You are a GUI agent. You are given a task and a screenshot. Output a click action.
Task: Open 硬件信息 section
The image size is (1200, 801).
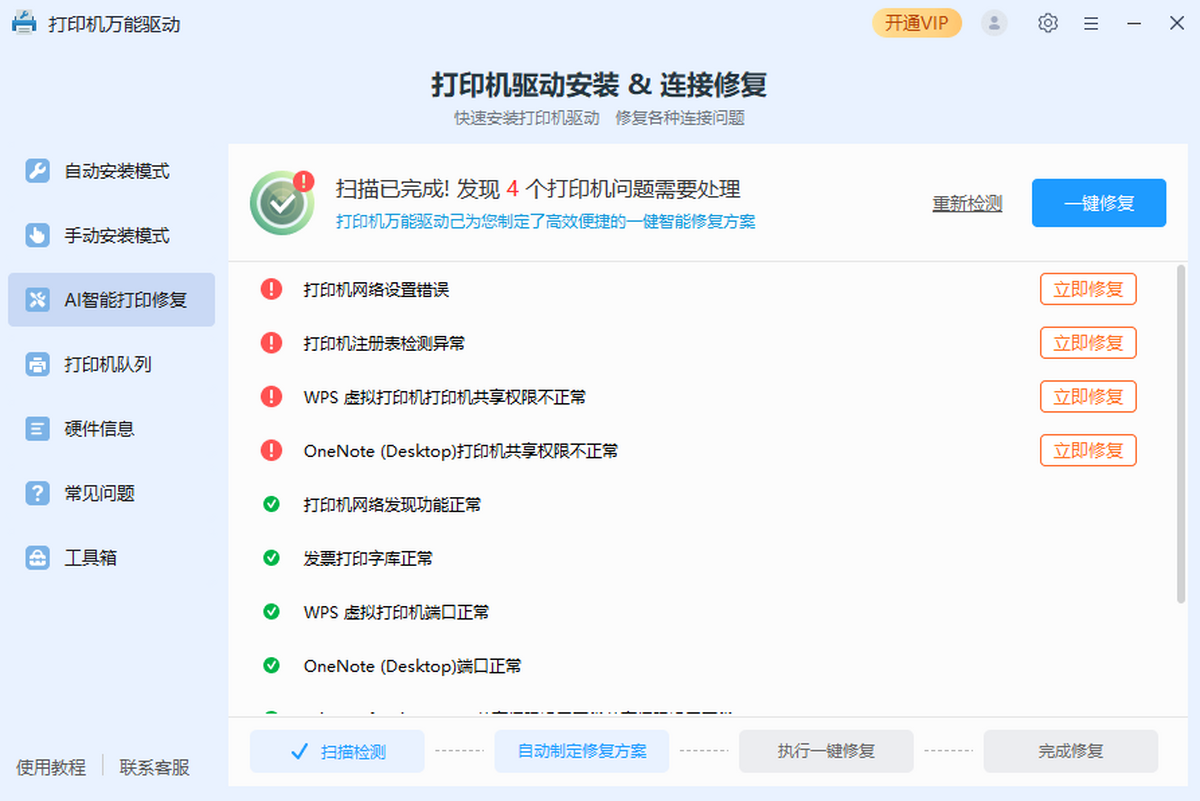coord(111,428)
